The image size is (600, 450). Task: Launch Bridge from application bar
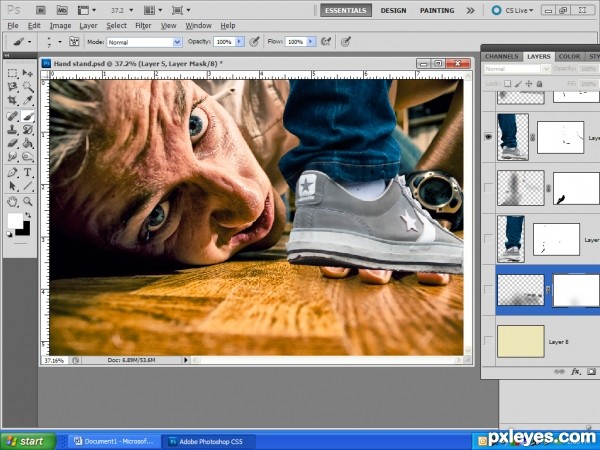click(x=41, y=10)
